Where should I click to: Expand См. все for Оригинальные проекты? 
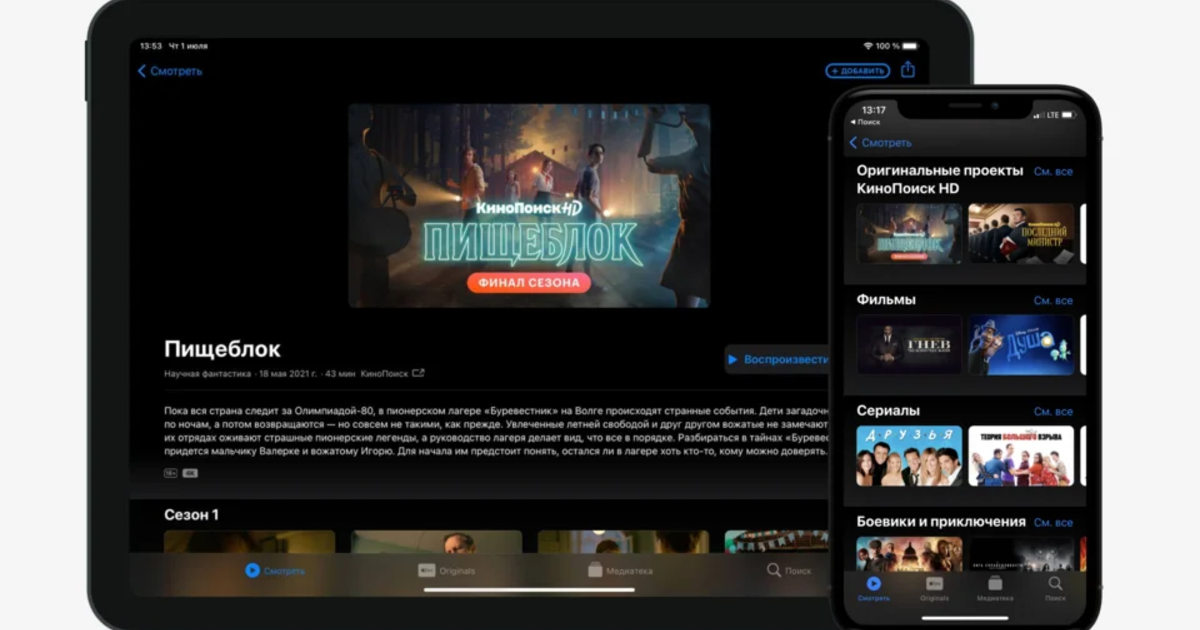[x=1052, y=172]
